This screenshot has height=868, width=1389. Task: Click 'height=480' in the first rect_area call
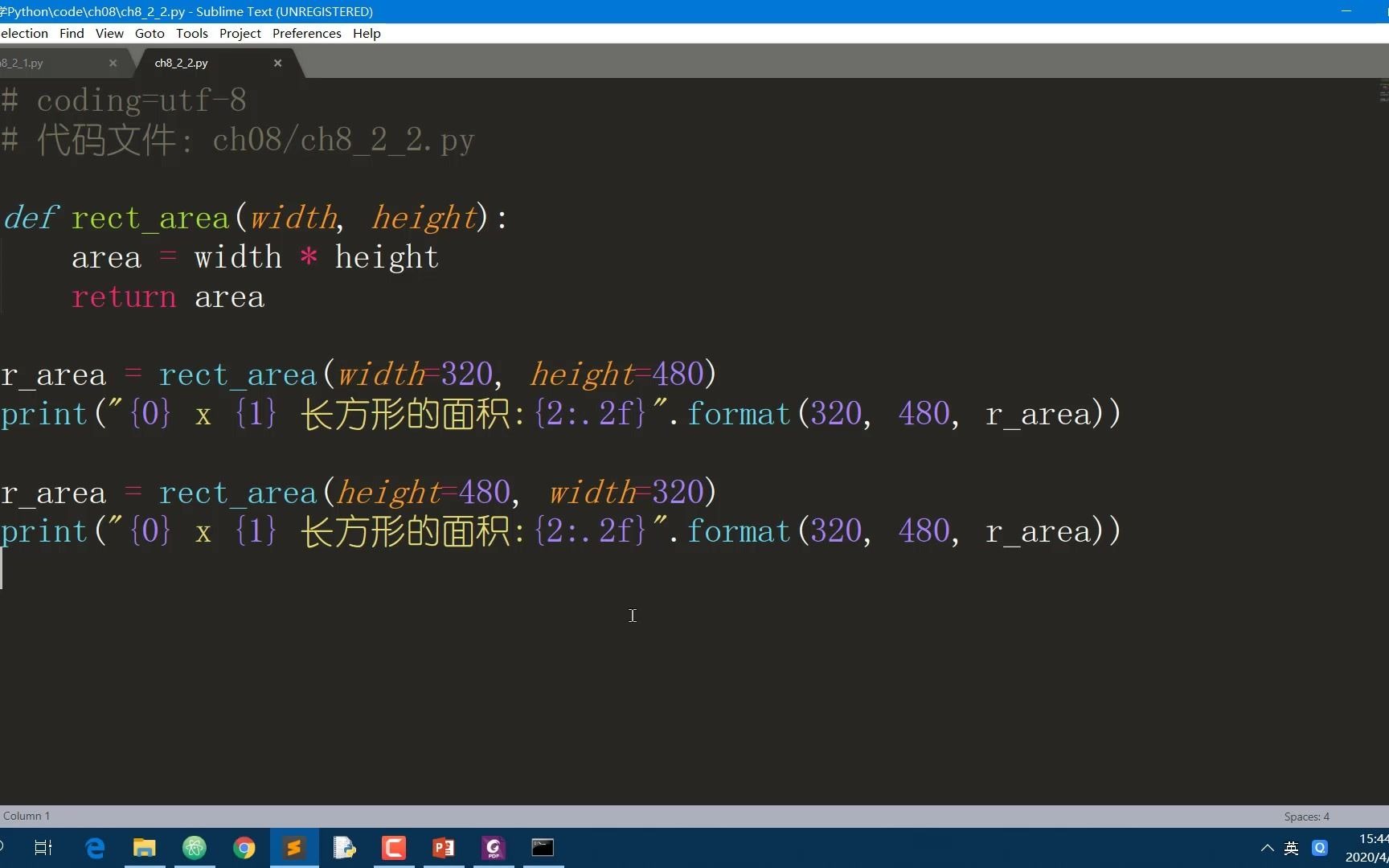point(617,375)
